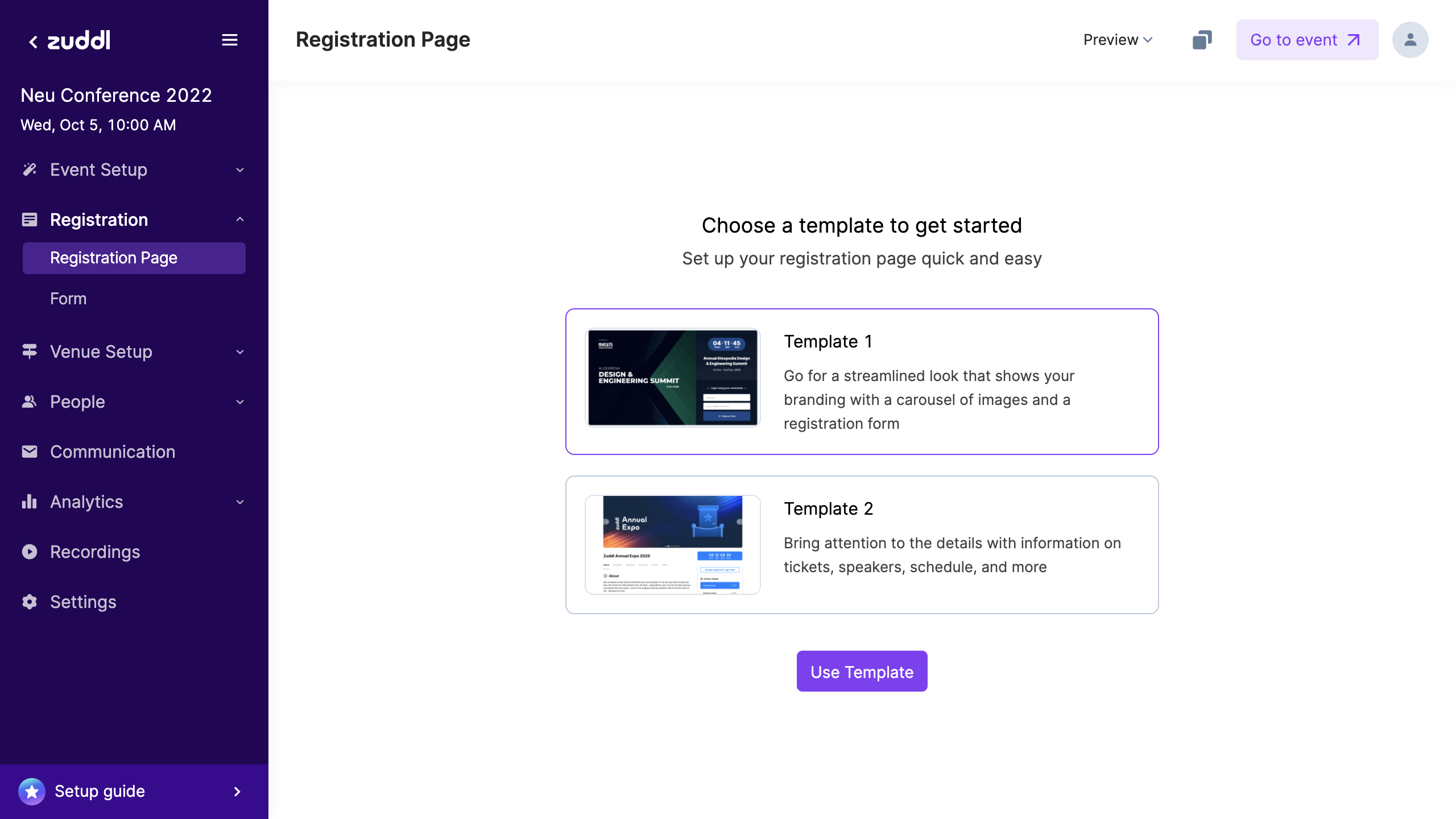Screen dimensions: 1456x819
Task: Click the Setup guide star icon
Action: [32, 791]
